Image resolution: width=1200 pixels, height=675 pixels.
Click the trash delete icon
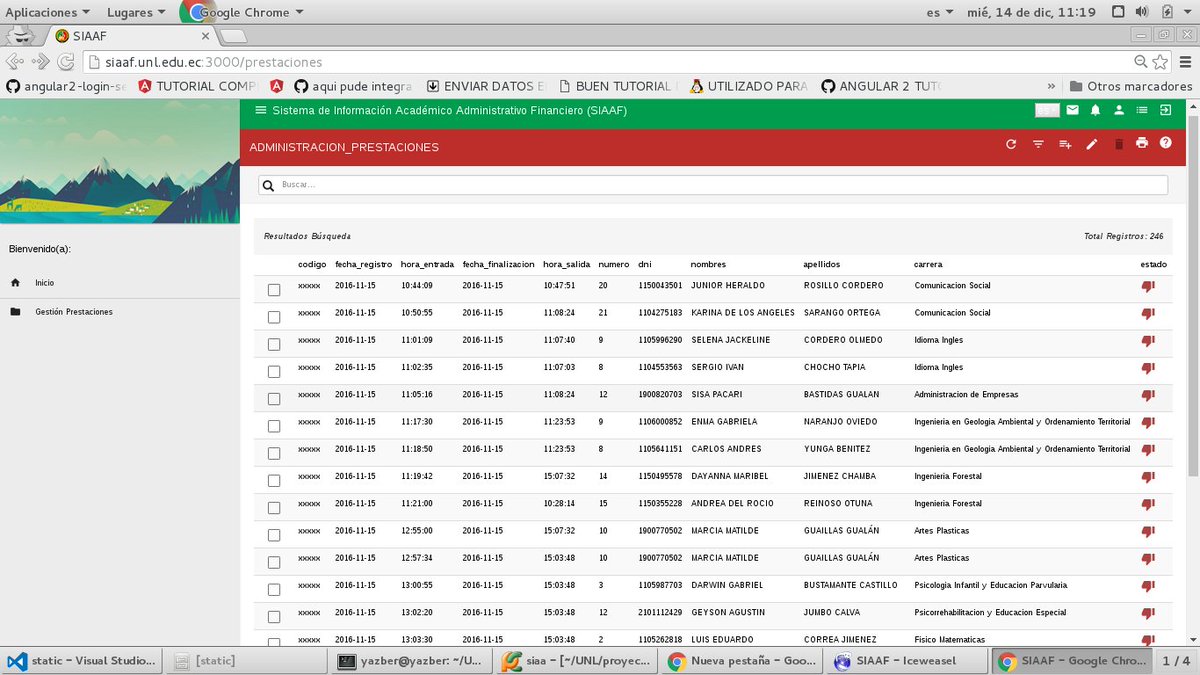(1119, 144)
